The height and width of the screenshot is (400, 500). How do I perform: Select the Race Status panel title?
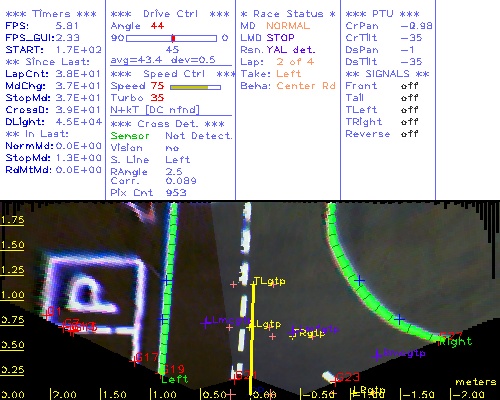click(x=288, y=14)
